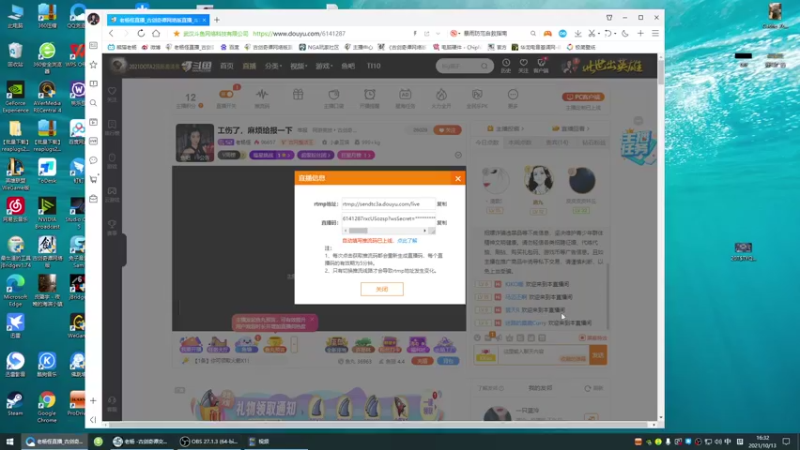Open the 首页 nav item
The width and height of the screenshot is (800, 450).
tap(227, 66)
